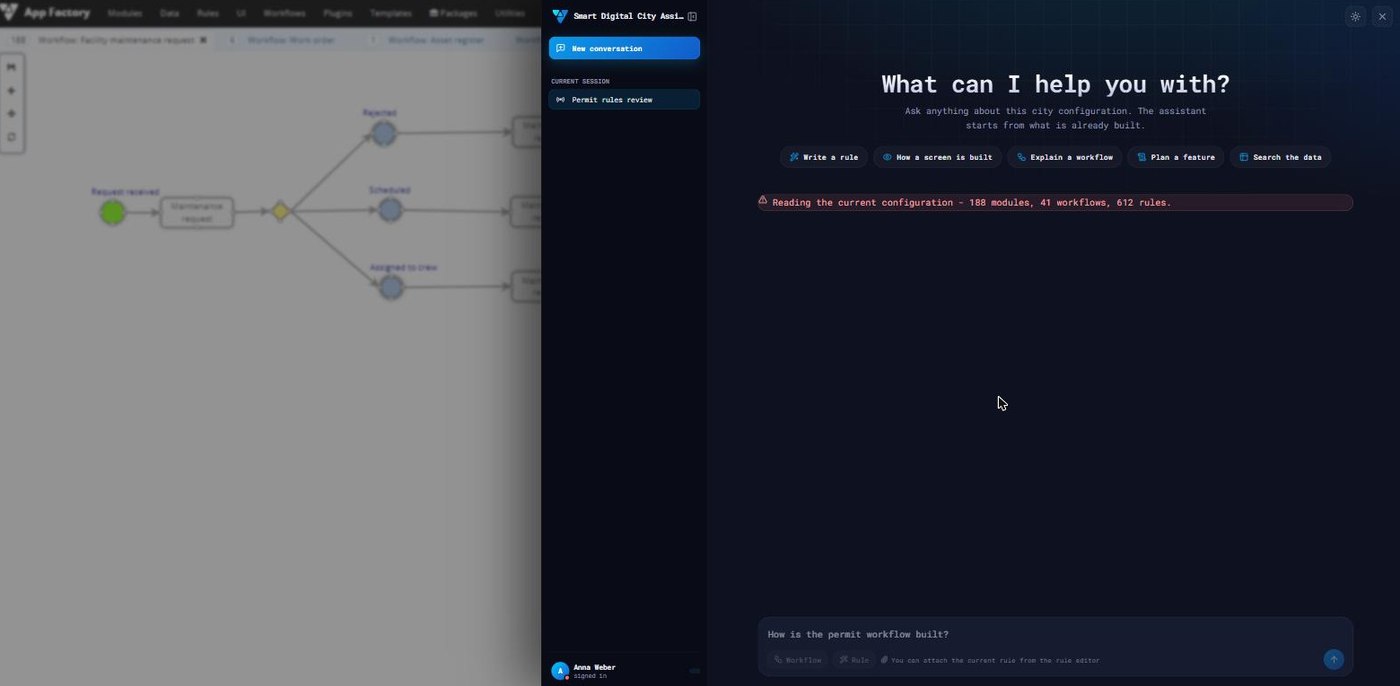Open the Packages menu in App Factory
This screenshot has height=686, width=1400.
[x=453, y=14]
